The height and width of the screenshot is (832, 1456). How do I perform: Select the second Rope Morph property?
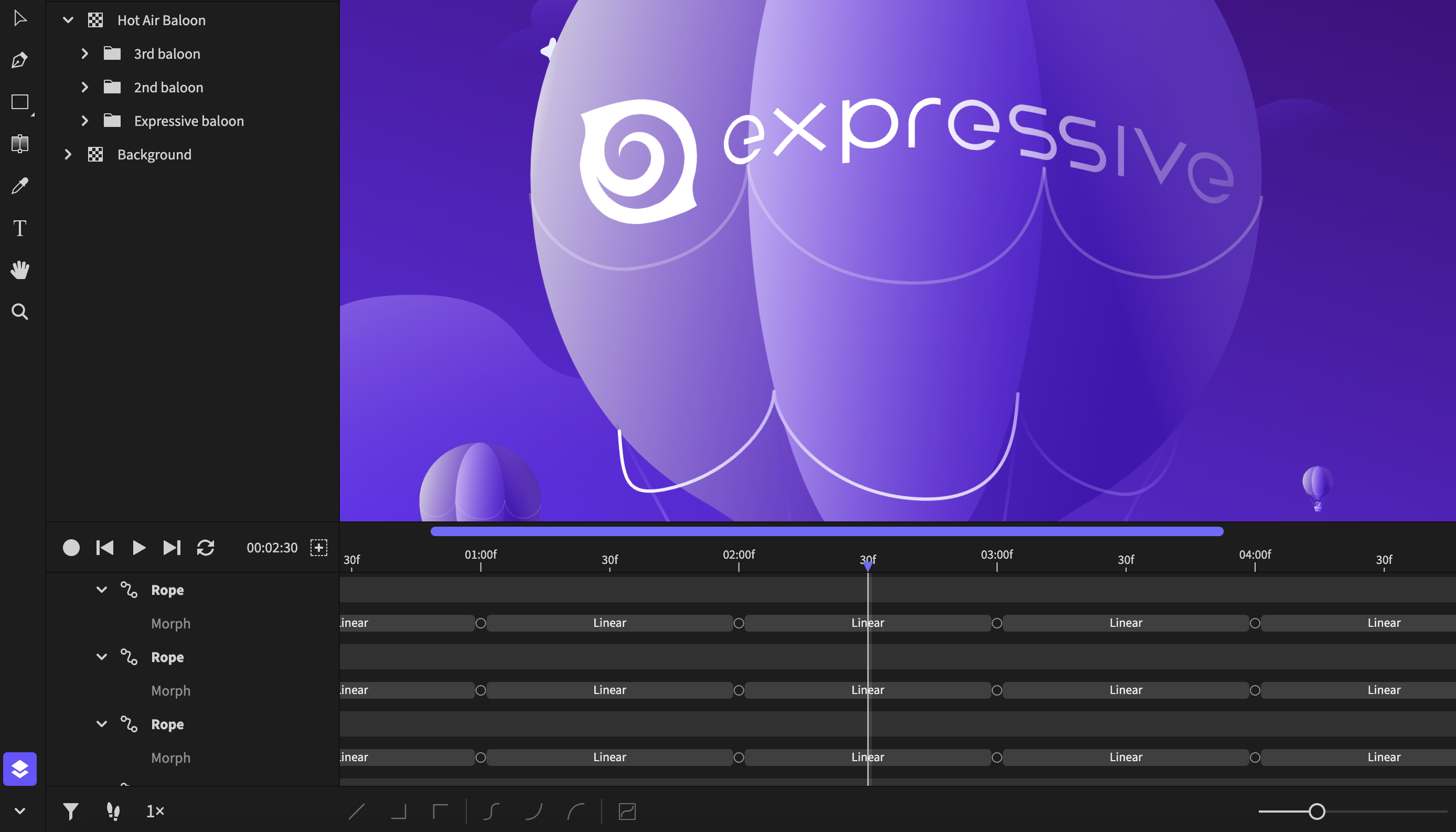(x=171, y=691)
